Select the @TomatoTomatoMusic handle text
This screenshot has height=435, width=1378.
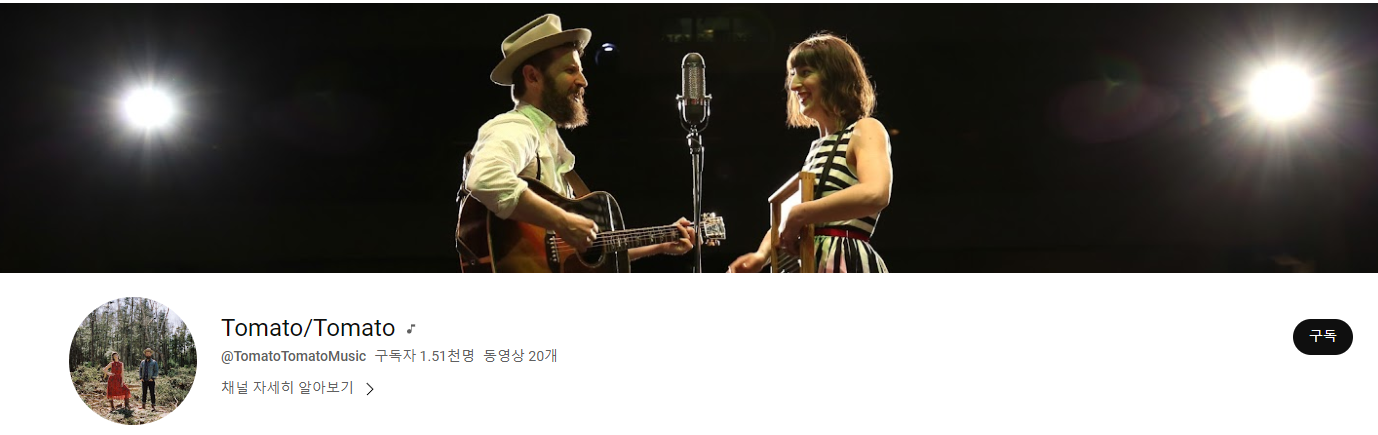click(294, 356)
